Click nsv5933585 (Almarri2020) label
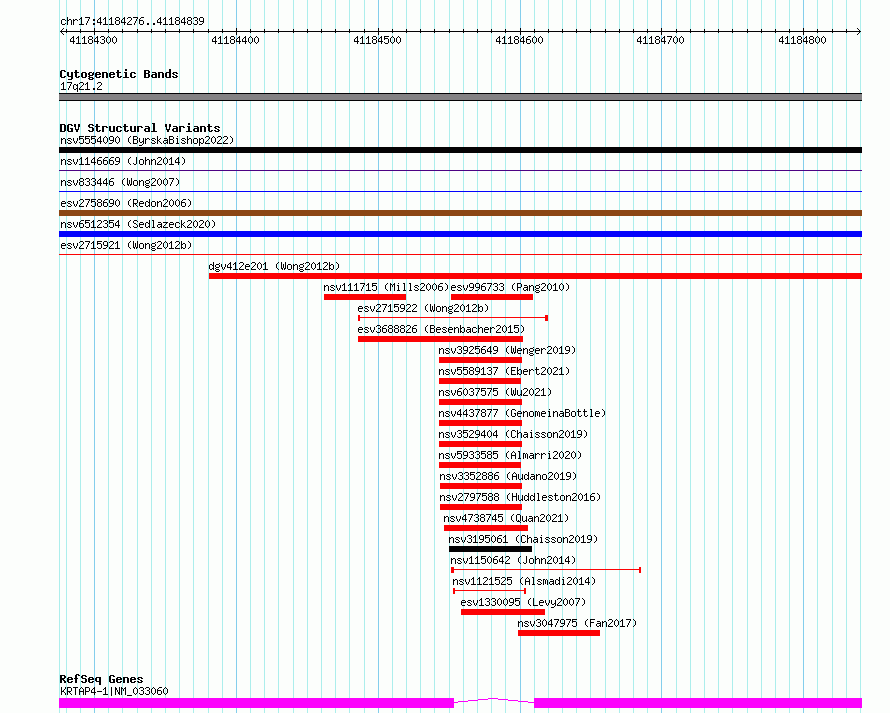890x713 pixels. point(510,455)
